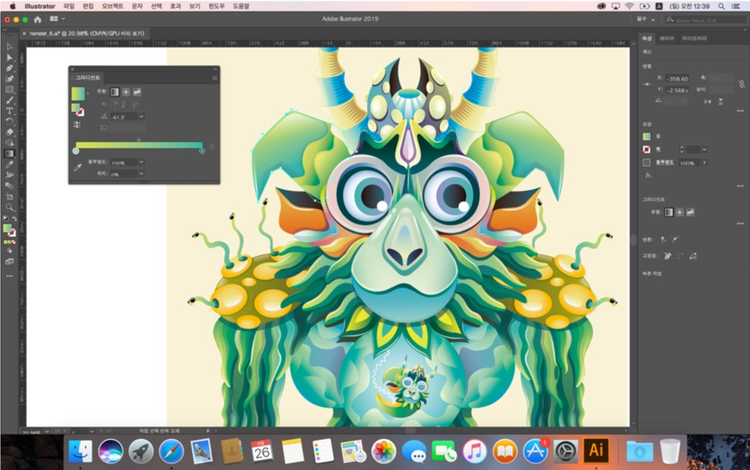Click the Adobe Stock search field
The width and height of the screenshot is (750, 470).
point(706,20)
